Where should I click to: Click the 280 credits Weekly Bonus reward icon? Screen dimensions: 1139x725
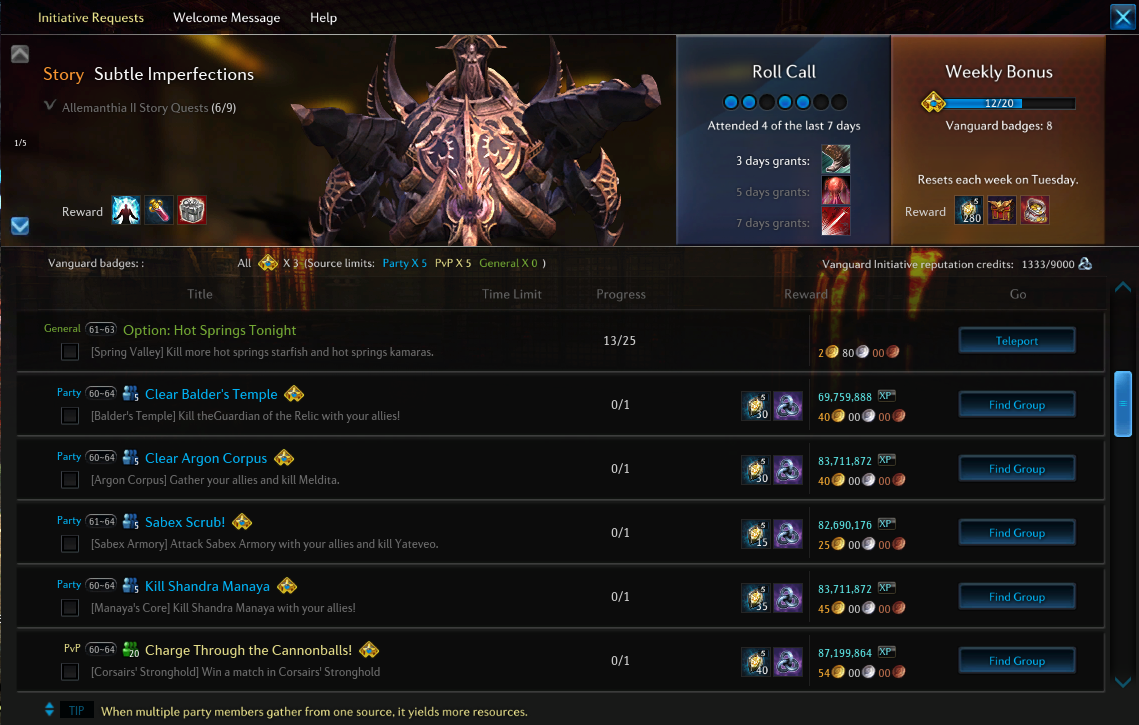pos(968,211)
